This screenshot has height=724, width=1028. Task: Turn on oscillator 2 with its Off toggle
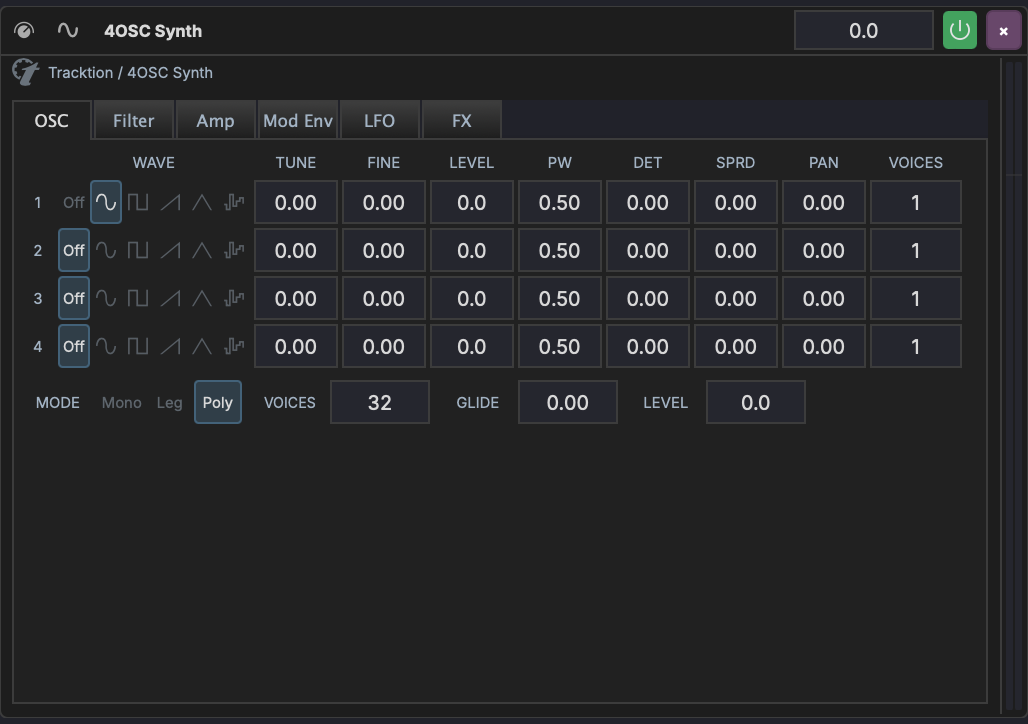coord(73,250)
